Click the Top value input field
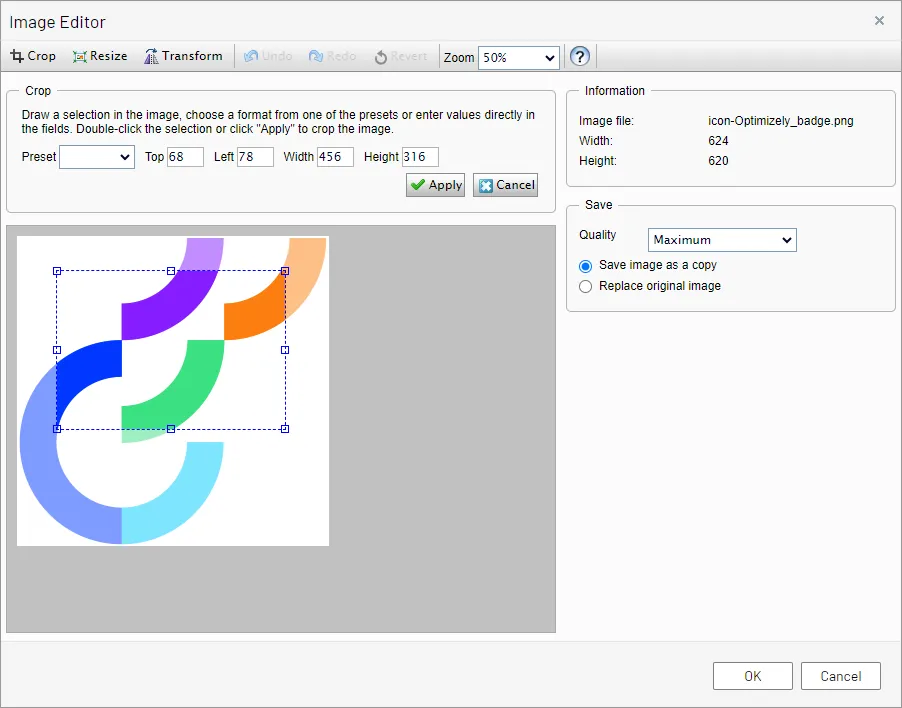Image resolution: width=902 pixels, height=708 pixels. click(185, 157)
